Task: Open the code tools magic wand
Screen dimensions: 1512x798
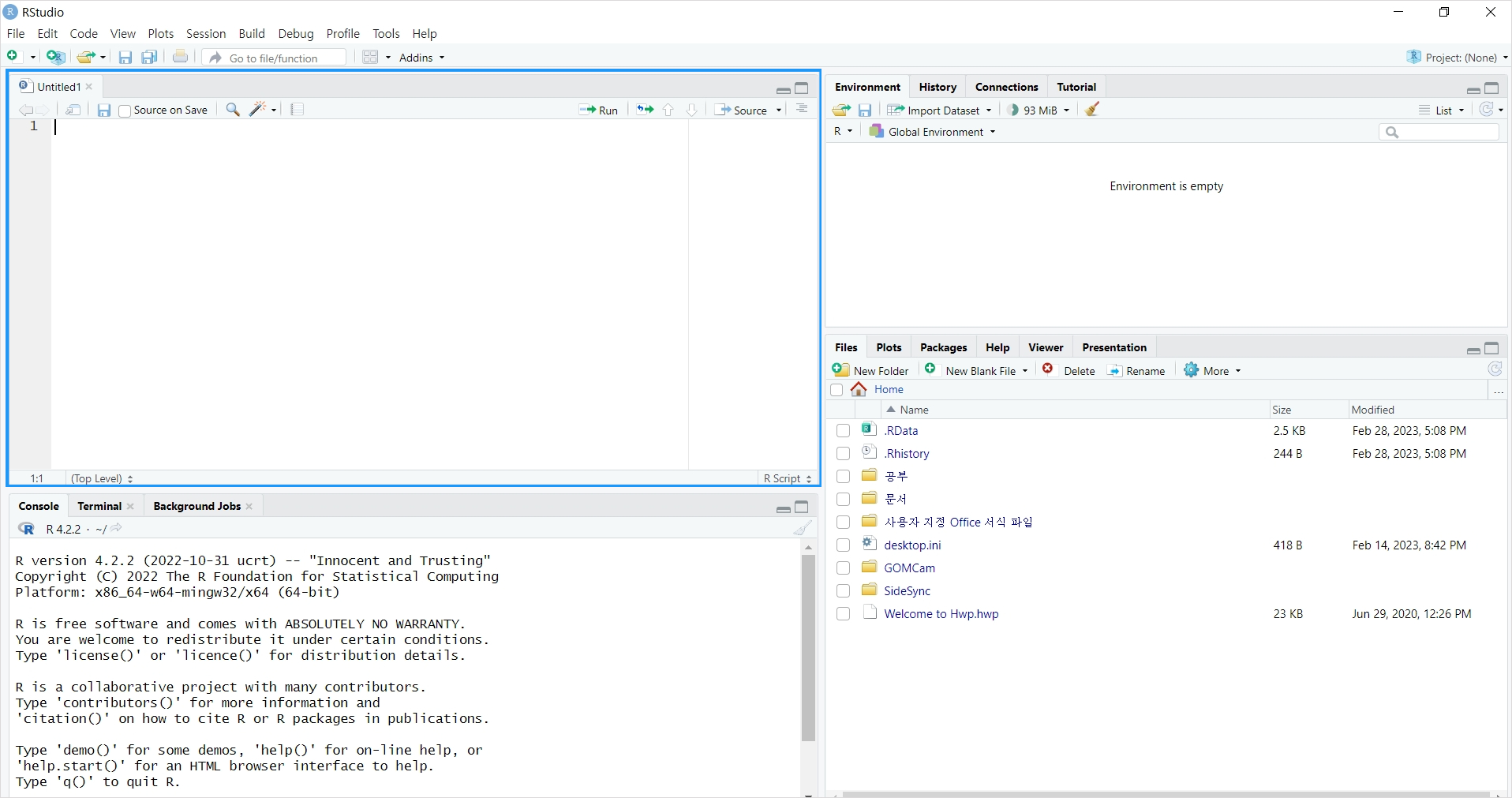Action: [258, 109]
